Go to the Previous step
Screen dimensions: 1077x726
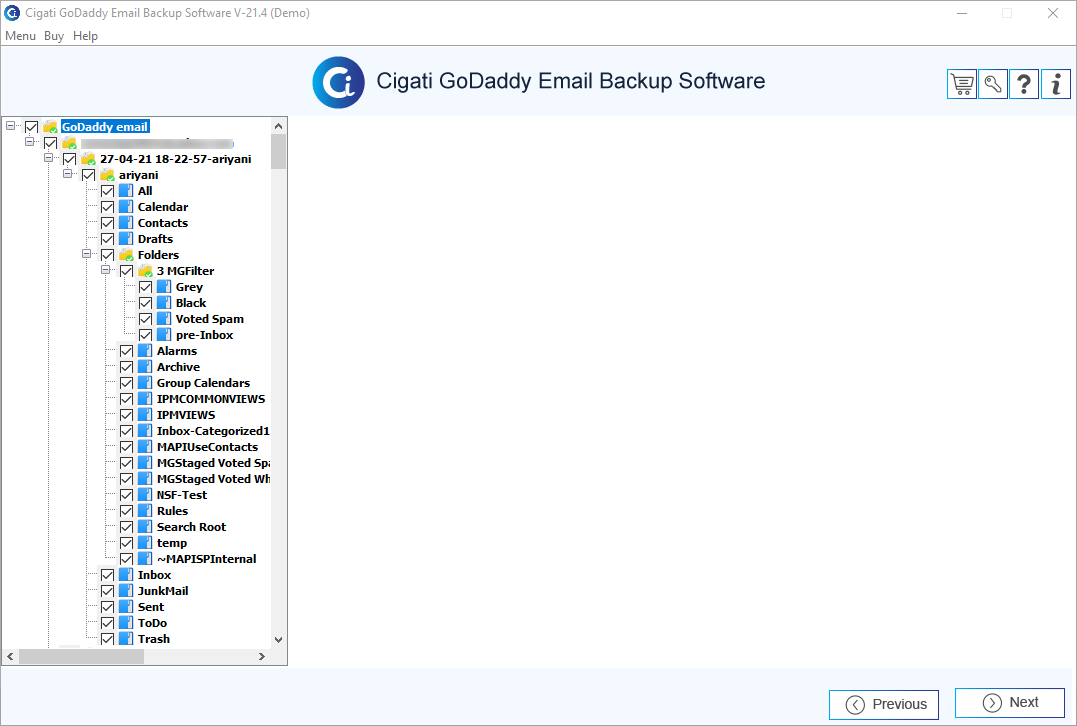coord(884,704)
